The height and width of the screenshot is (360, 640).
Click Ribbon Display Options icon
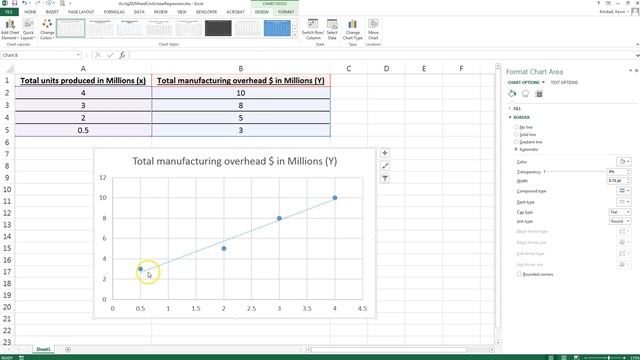(608, 3)
